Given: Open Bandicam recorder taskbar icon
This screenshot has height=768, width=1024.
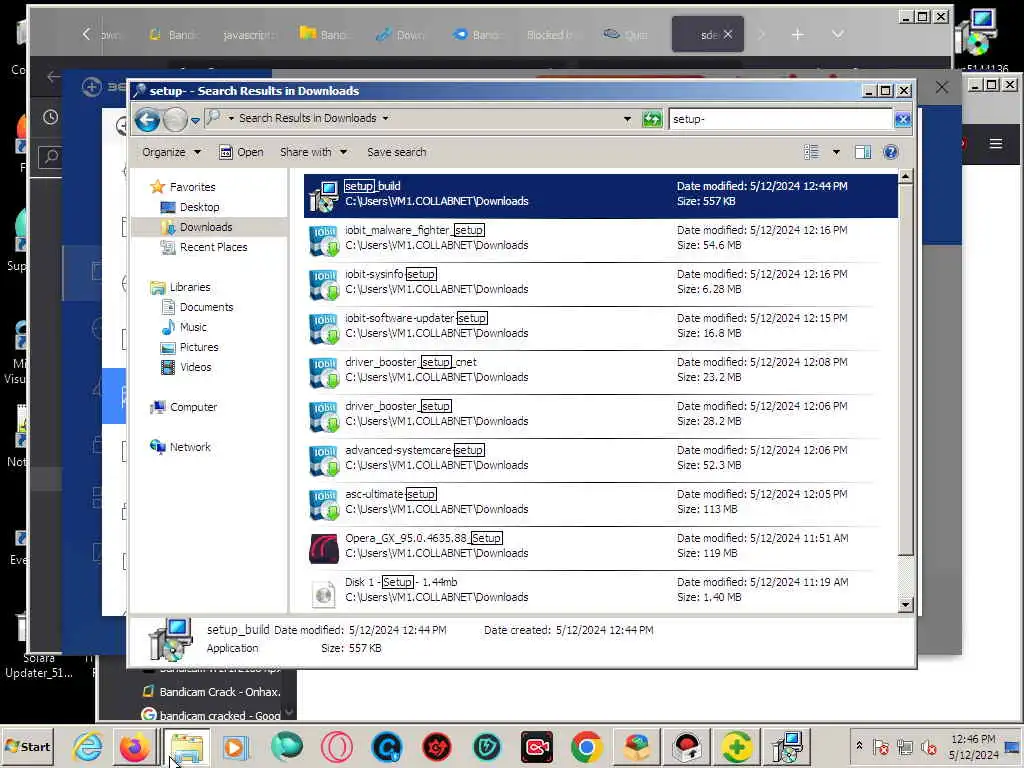Looking at the screenshot, I should 537,746.
